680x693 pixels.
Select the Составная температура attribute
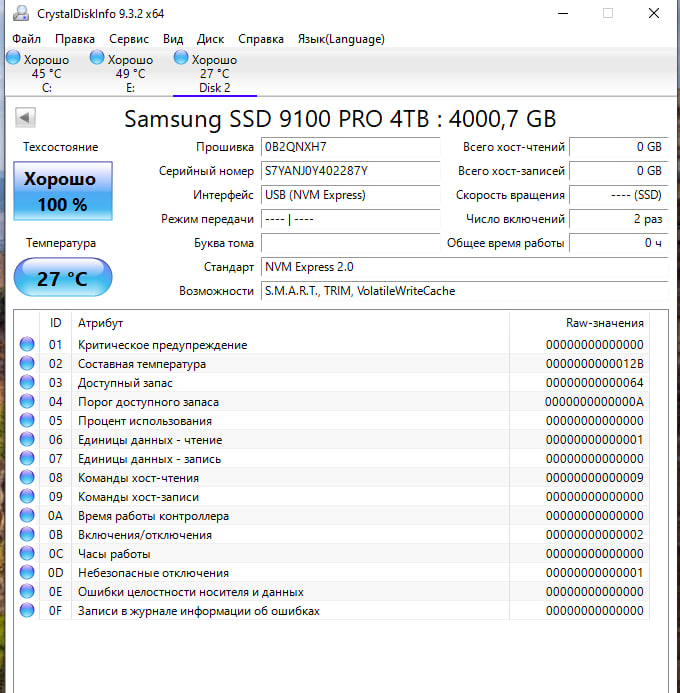pyautogui.click(x=142, y=364)
